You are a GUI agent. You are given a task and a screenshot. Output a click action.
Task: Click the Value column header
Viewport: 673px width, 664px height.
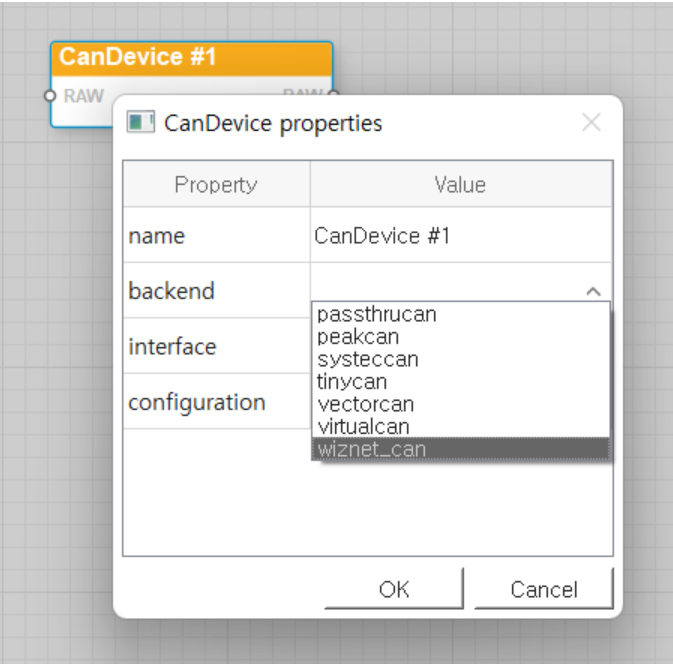[460, 185]
